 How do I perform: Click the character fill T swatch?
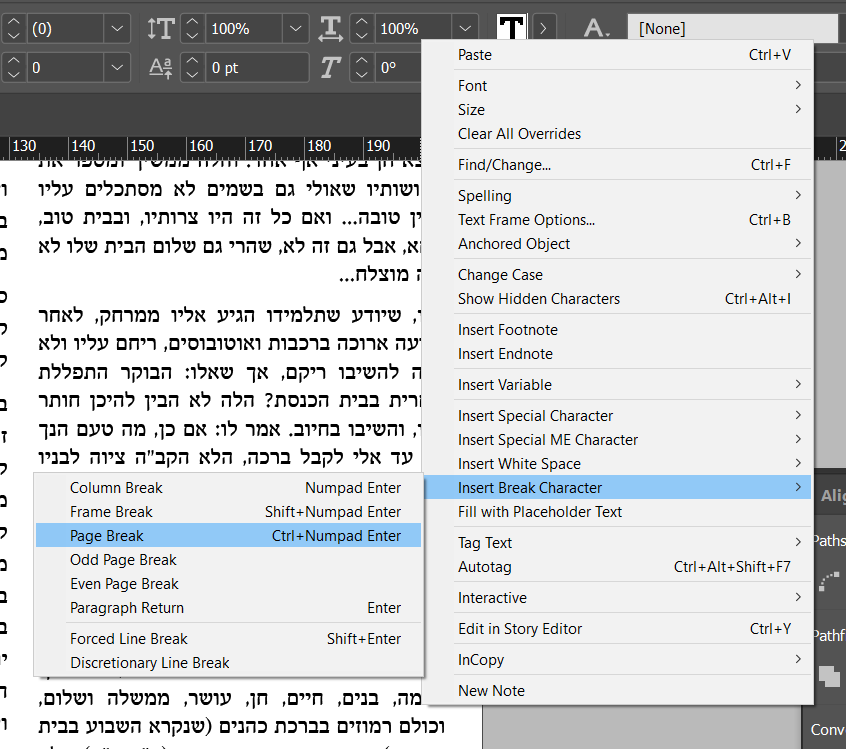coord(511,27)
